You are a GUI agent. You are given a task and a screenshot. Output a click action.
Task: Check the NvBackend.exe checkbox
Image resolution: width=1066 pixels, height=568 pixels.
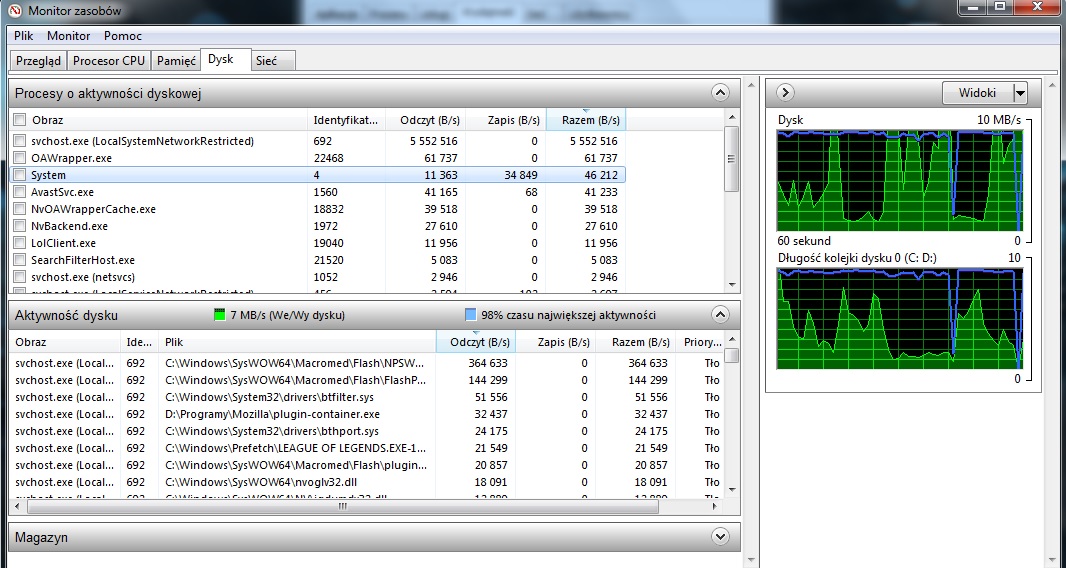[20, 226]
